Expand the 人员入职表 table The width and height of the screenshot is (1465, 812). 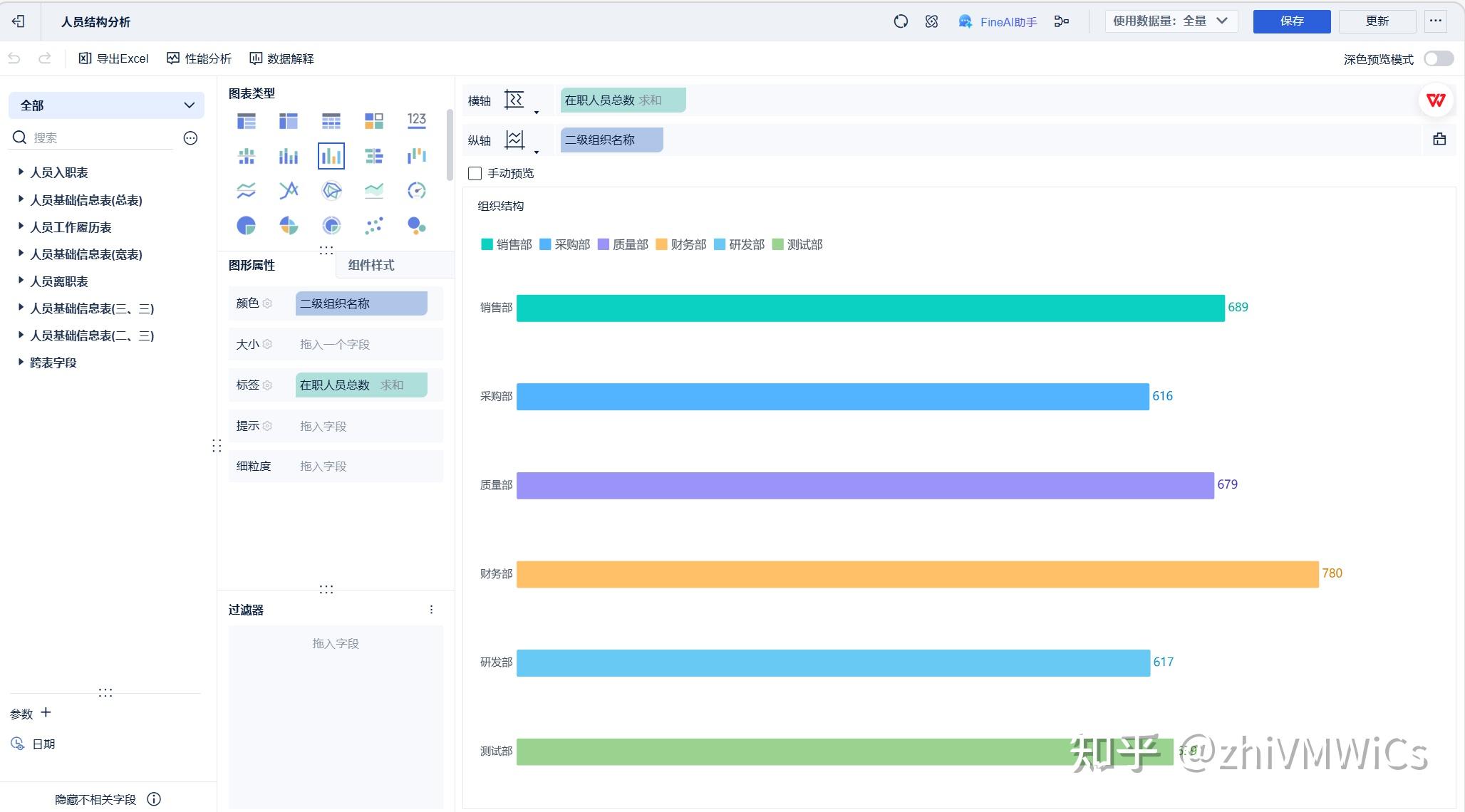[20, 172]
